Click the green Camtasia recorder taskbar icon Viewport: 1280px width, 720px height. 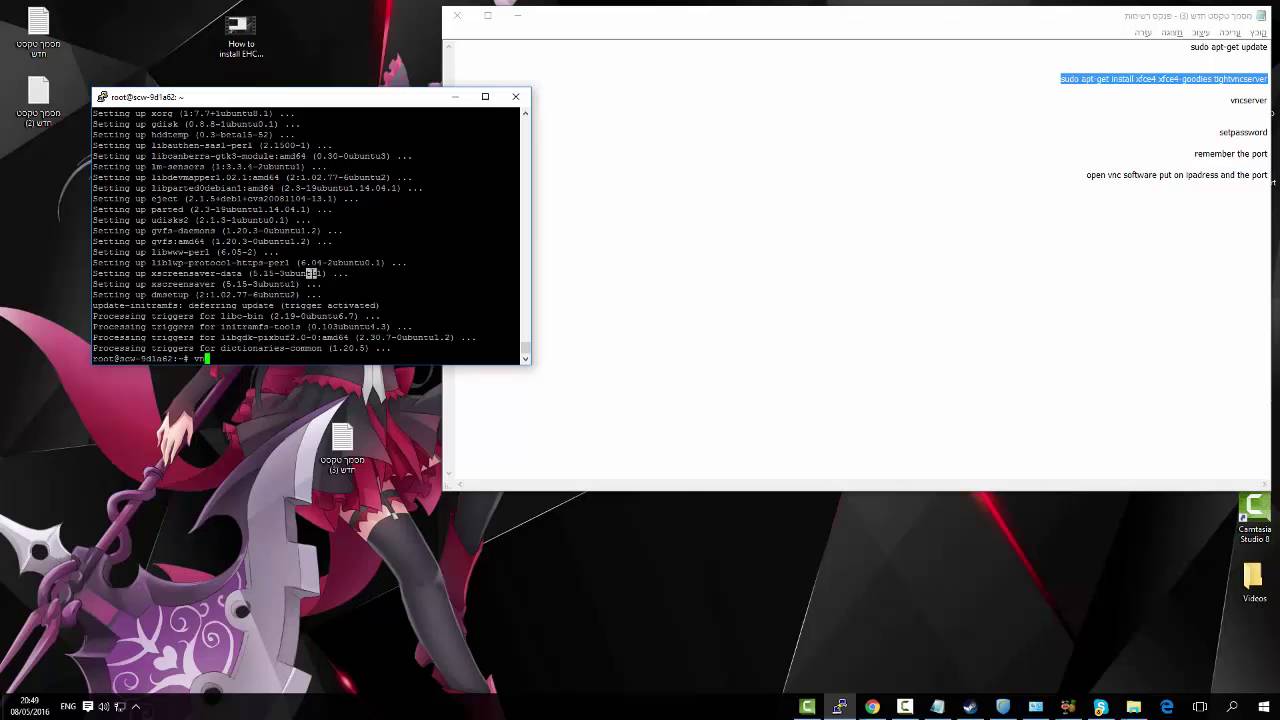point(807,707)
